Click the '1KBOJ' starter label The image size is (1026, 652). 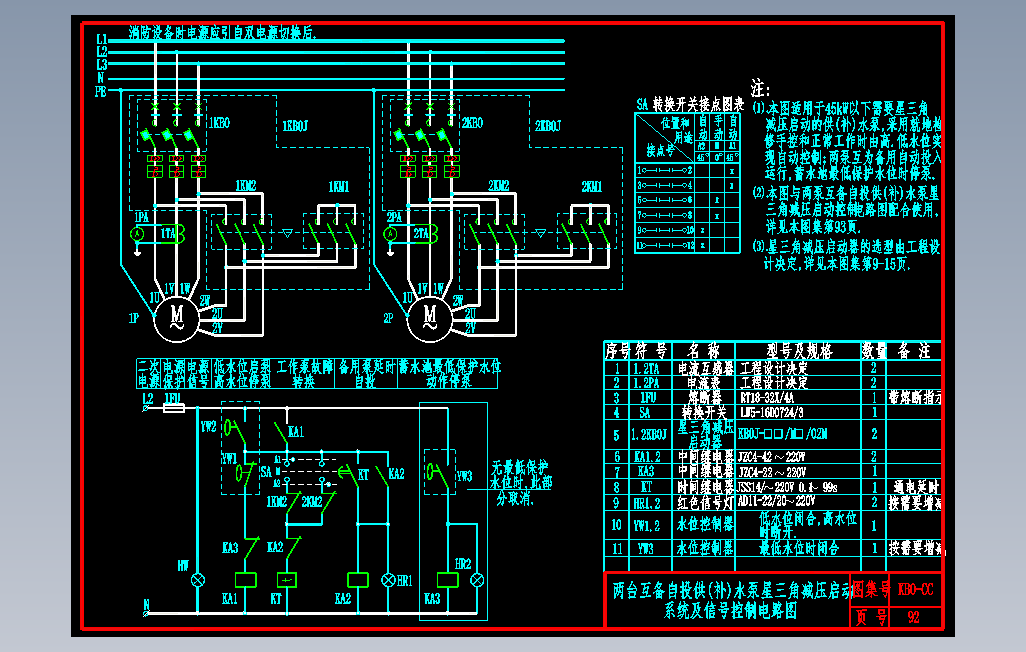[x=295, y=126]
